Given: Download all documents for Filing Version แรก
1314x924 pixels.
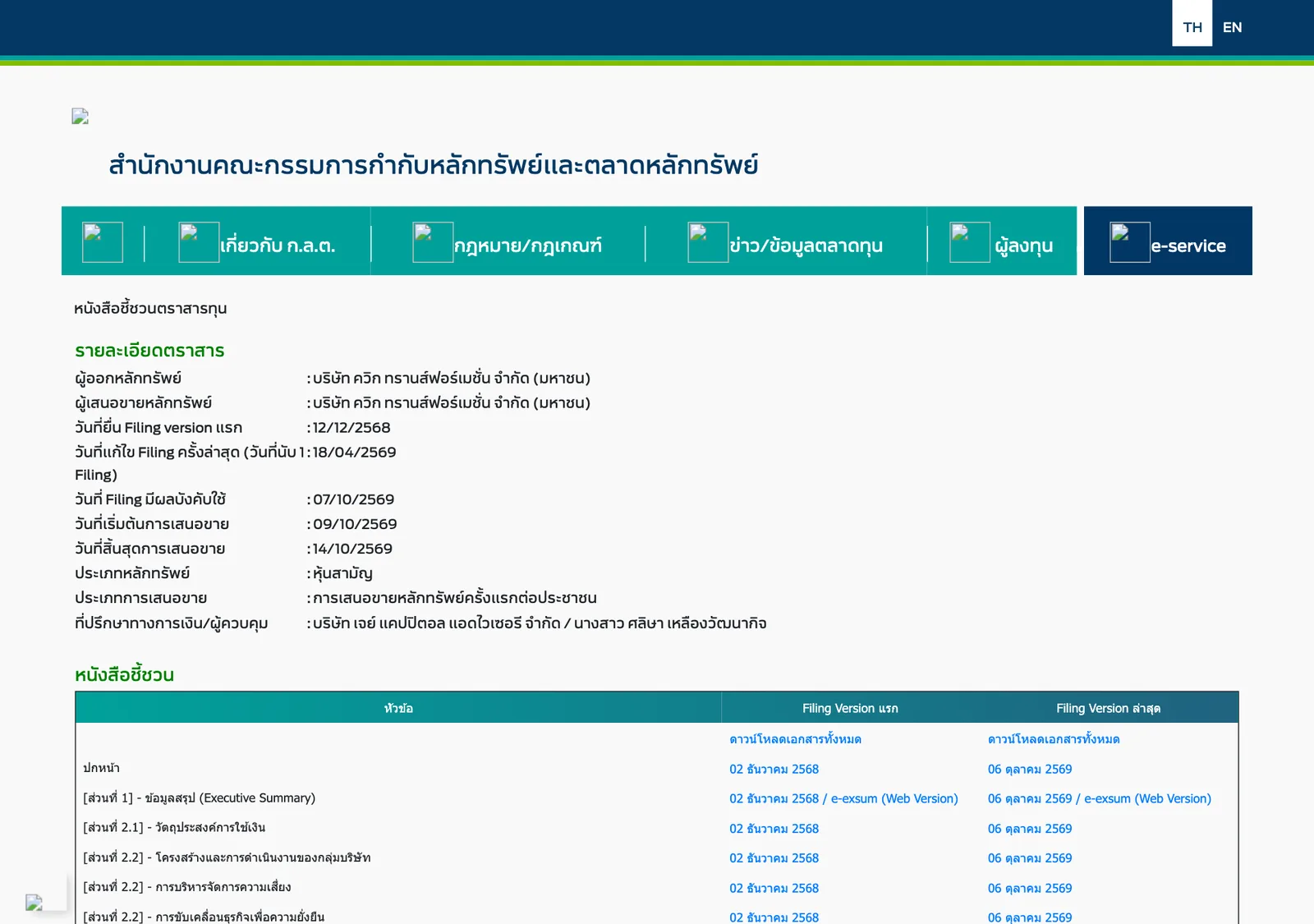Looking at the screenshot, I should pyautogui.click(x=795, y=739).
